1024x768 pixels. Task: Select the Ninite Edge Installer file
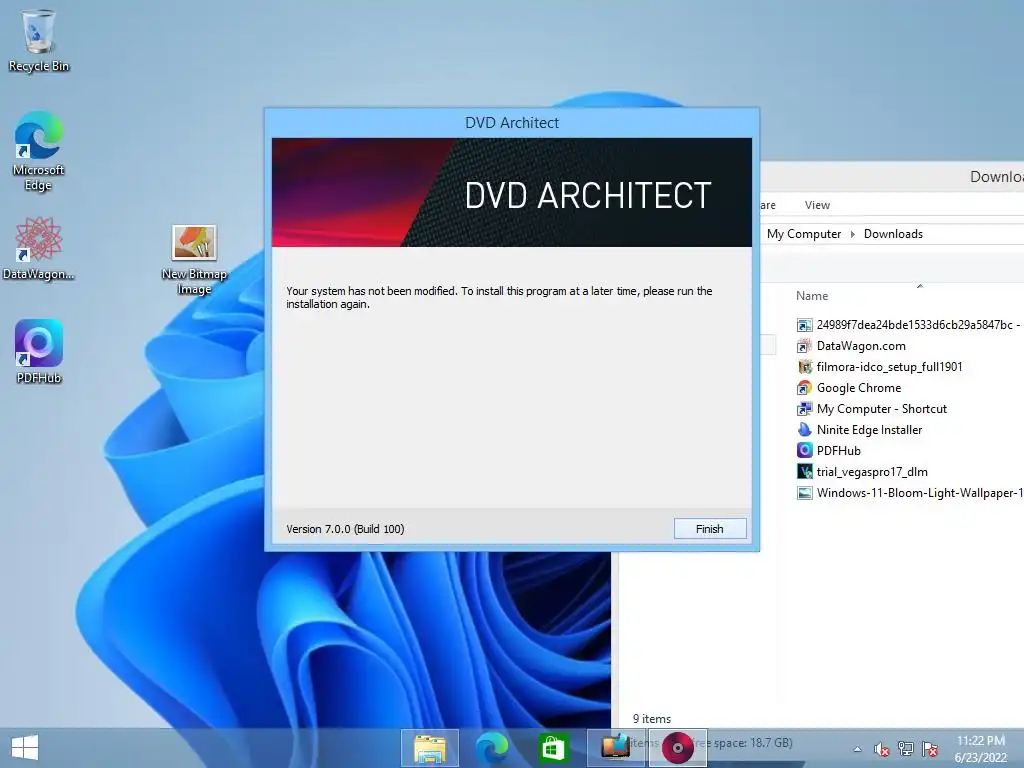coord(859,429)
